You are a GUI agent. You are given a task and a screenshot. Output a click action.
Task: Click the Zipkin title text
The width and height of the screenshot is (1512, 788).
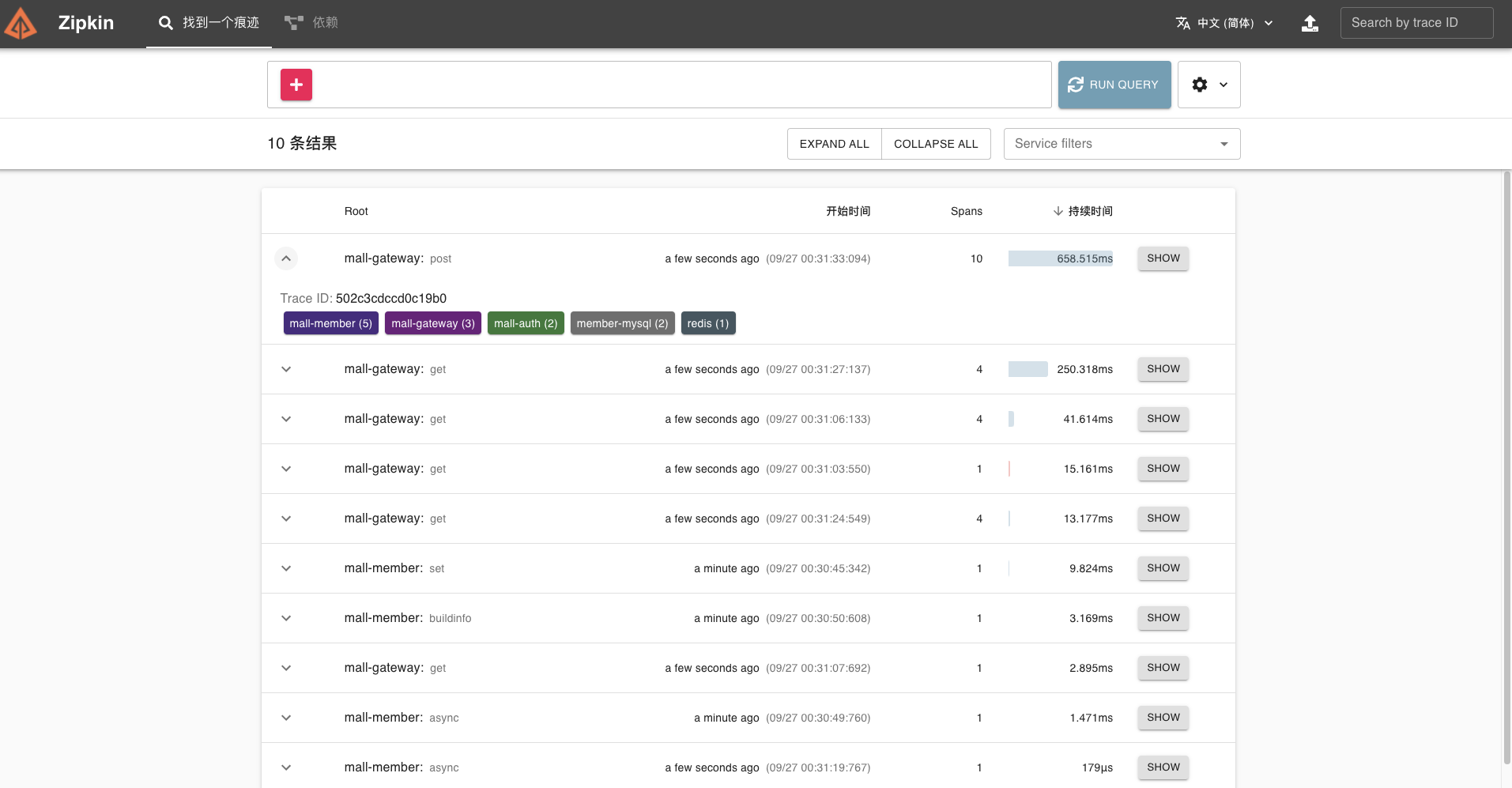[x=86, y=23]
